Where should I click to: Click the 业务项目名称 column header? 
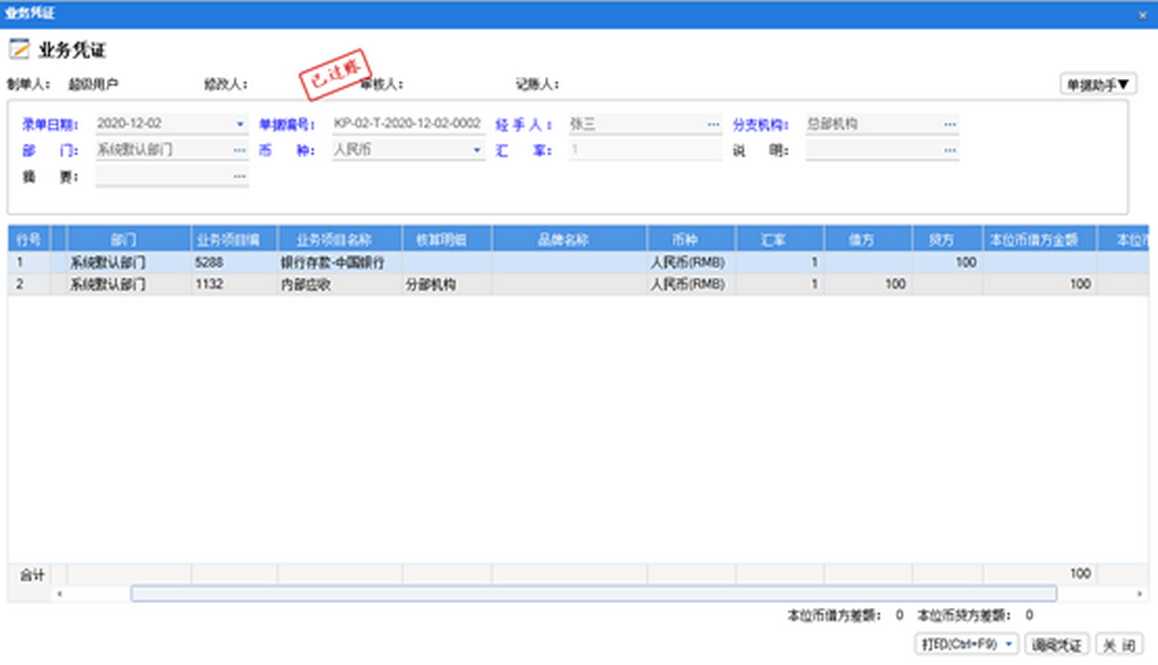340,240
